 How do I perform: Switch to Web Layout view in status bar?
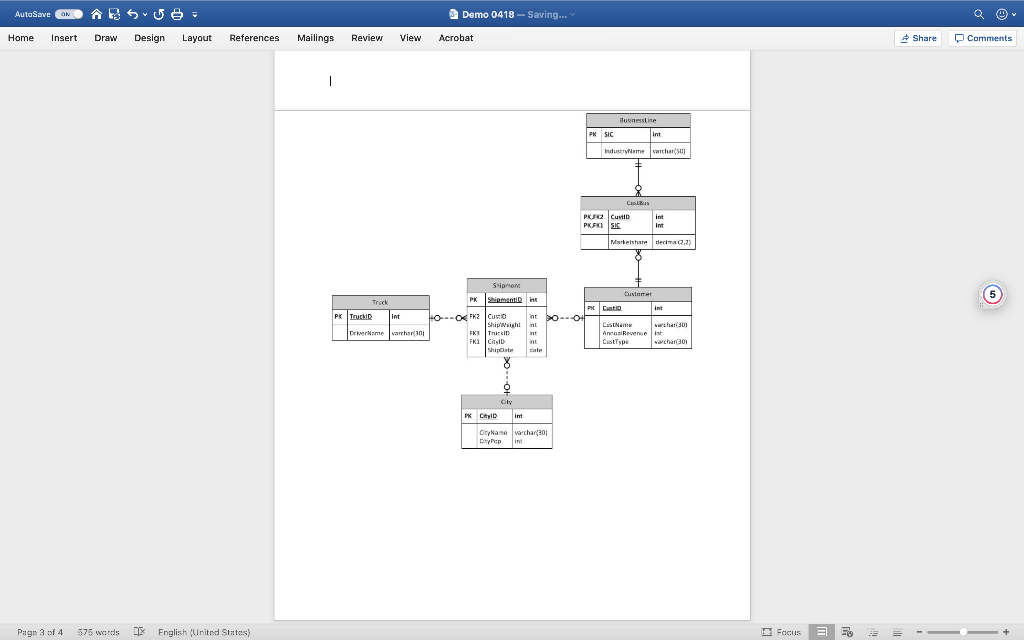[x=845, y=632]
